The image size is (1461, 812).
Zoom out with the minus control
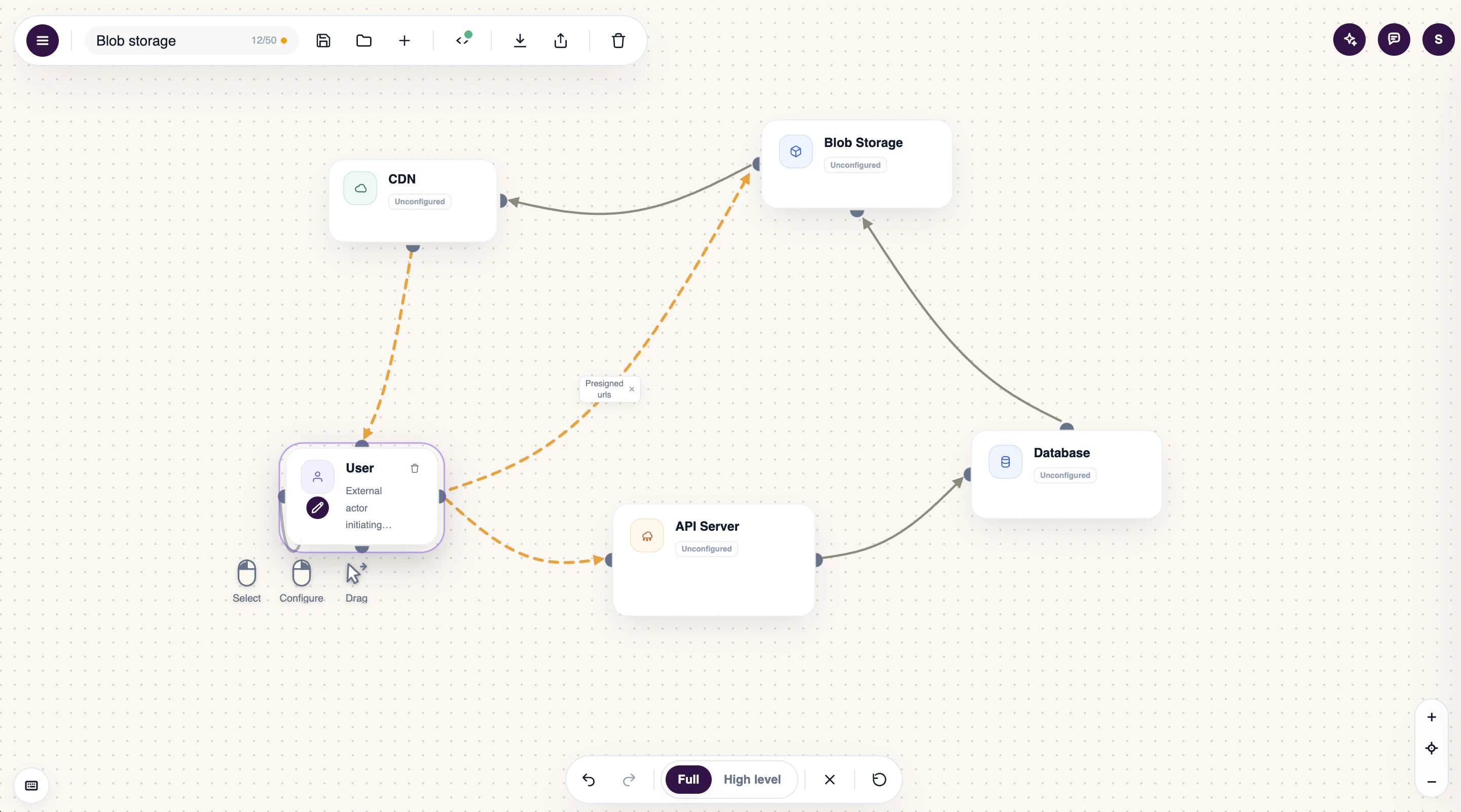point(1432,782)
